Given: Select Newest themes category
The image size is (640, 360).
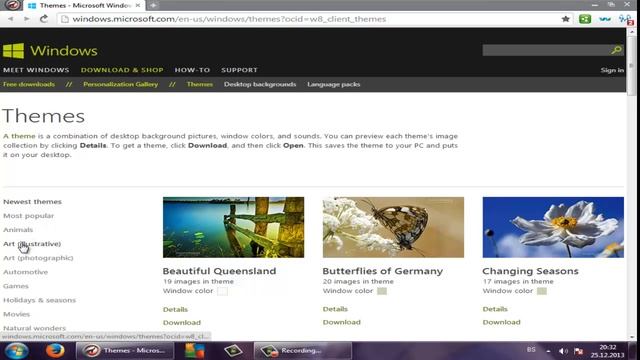Looking at the screenshot, I should (32, 202).
